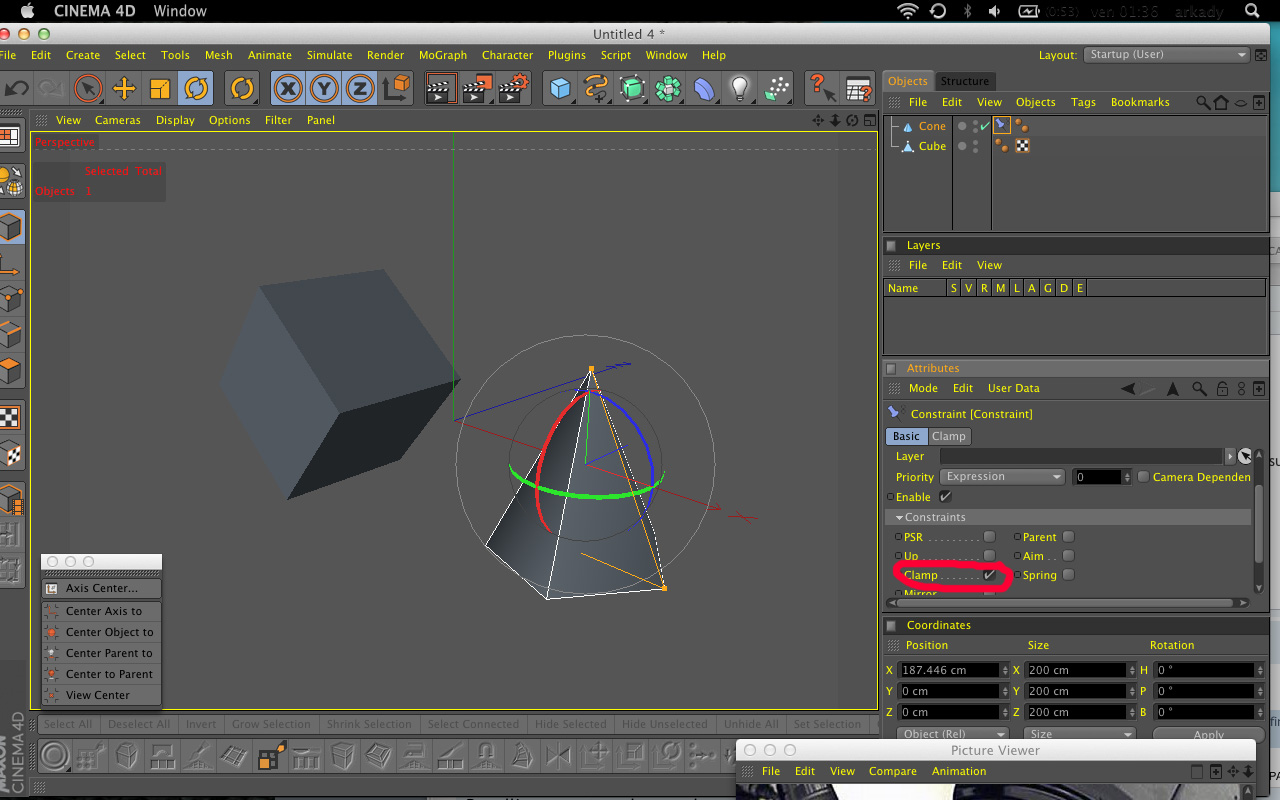Viewport: 1280px width, 800px height.
Task: Click the Axis Center... button
Action: coord(101,588)
